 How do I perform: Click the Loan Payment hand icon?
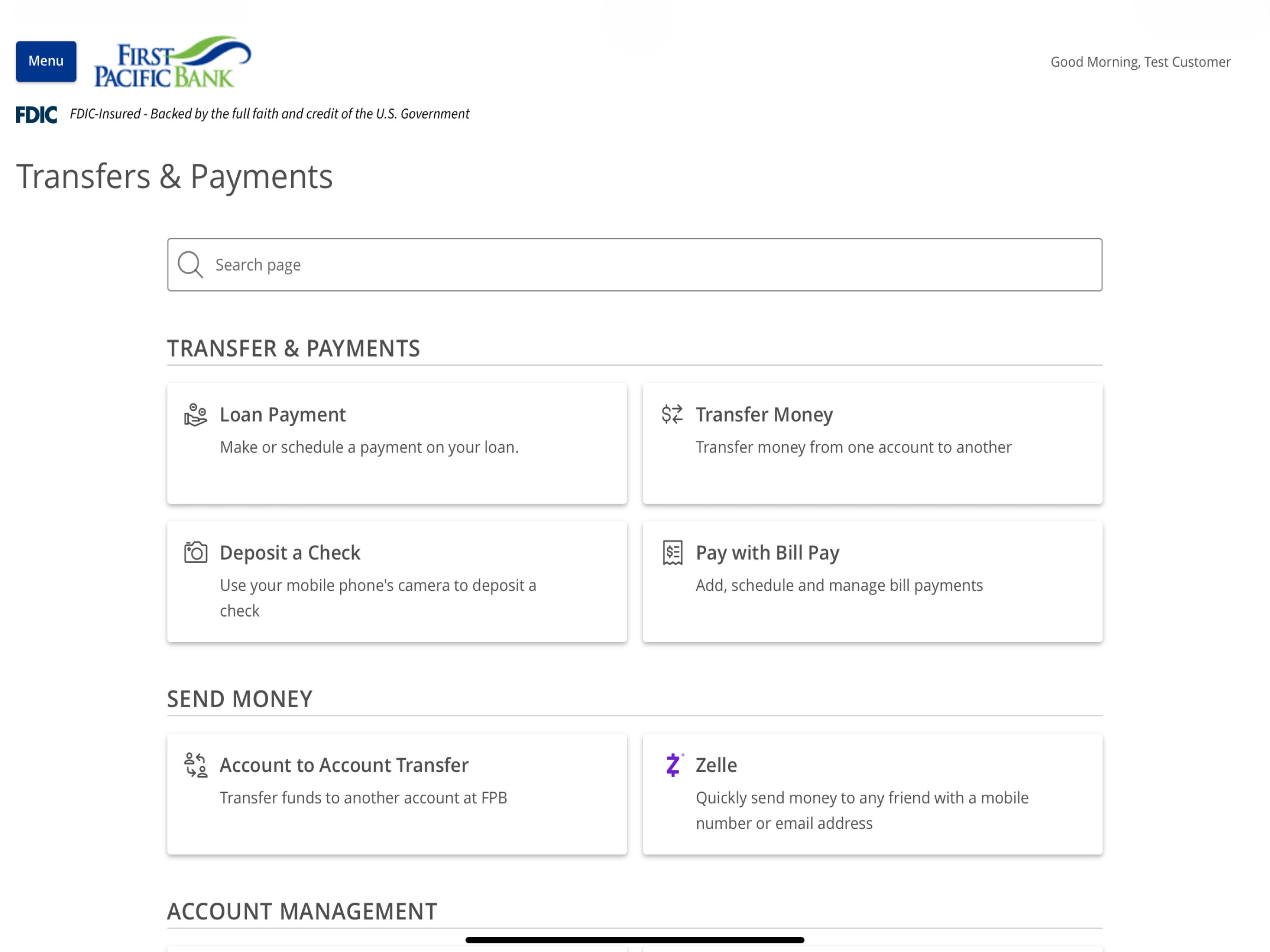tap(195, 414)
